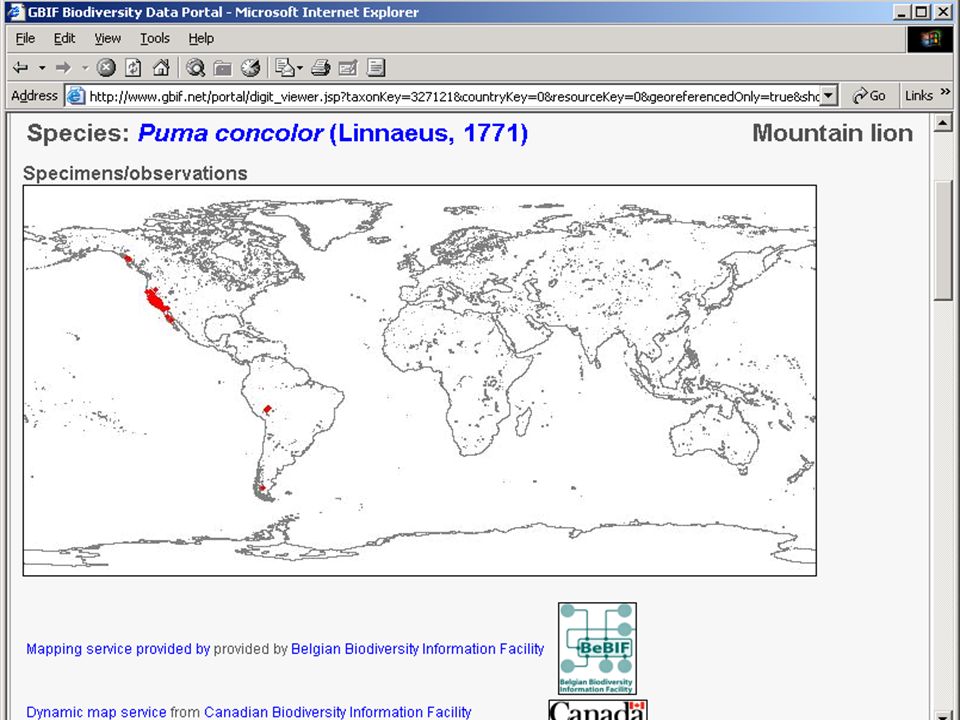Open Canadian Biodiversity Information Facility link
This screenshot has height=720, width=960.
click(x=337, y=712)
